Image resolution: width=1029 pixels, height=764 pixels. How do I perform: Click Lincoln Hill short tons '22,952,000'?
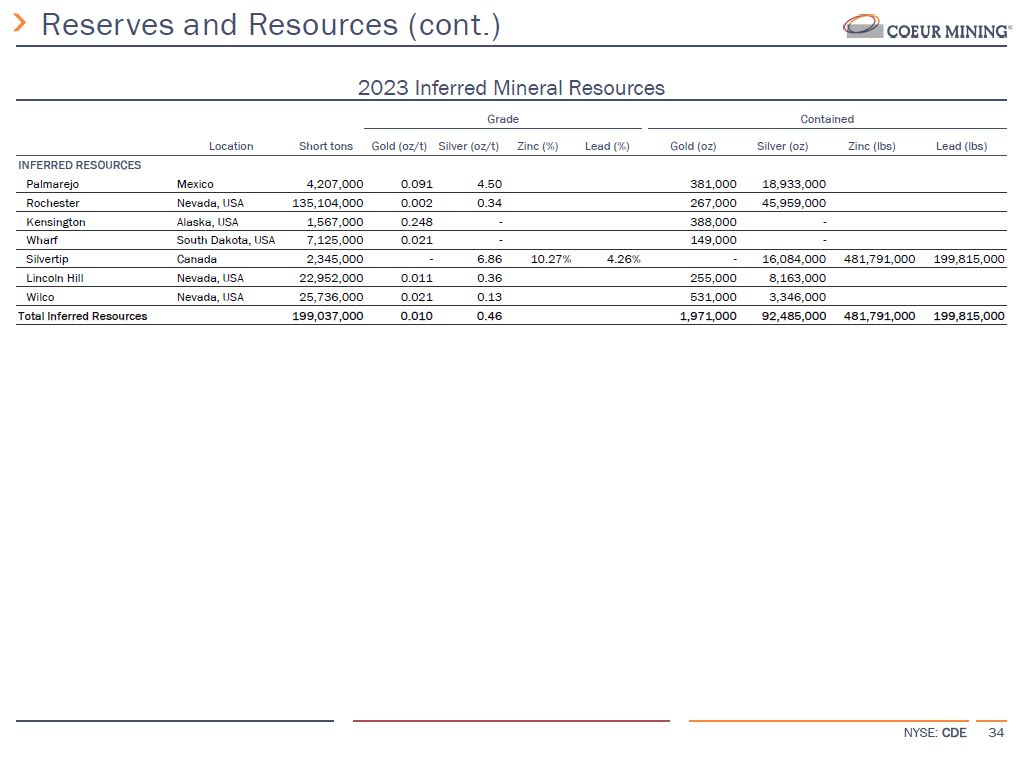331,278
